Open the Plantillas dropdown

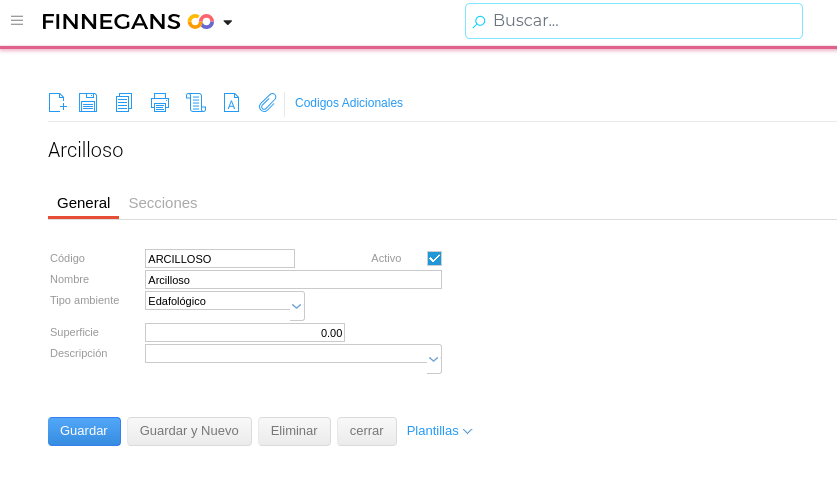coord(440,431)
